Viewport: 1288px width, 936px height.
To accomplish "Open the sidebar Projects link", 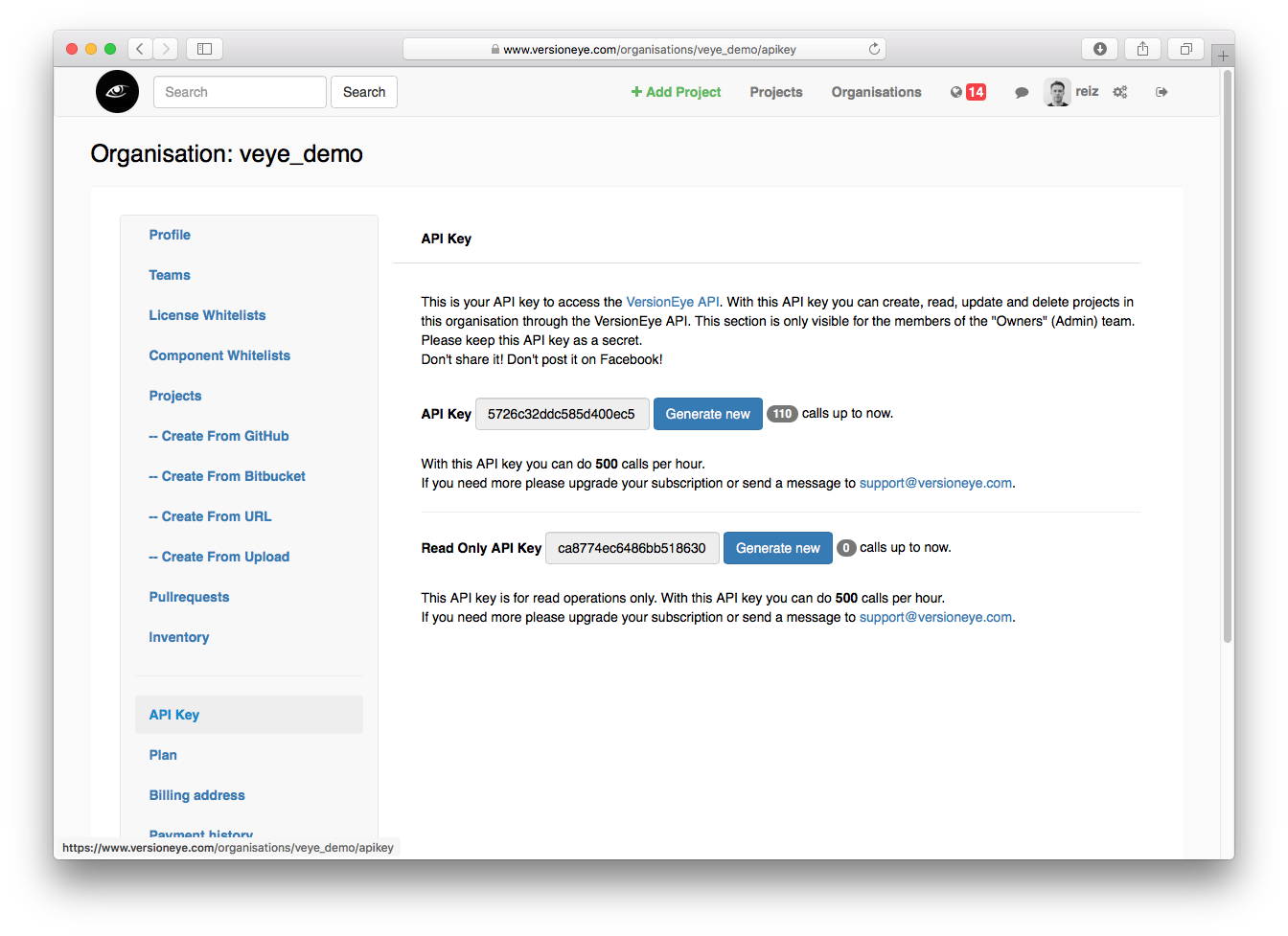I will point(175,396).
